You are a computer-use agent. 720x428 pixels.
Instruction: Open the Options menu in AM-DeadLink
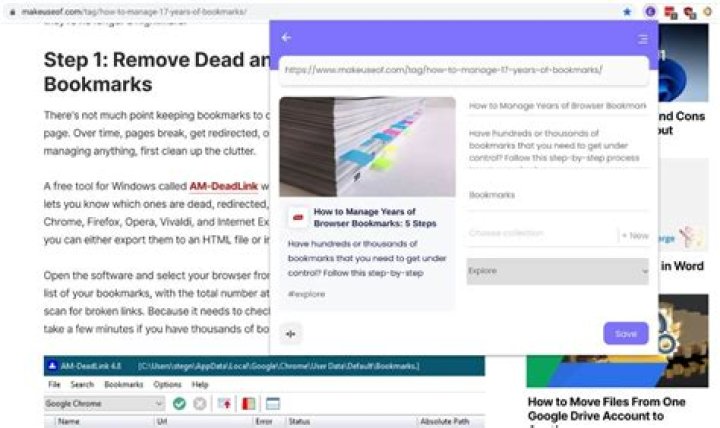[168, 384]
